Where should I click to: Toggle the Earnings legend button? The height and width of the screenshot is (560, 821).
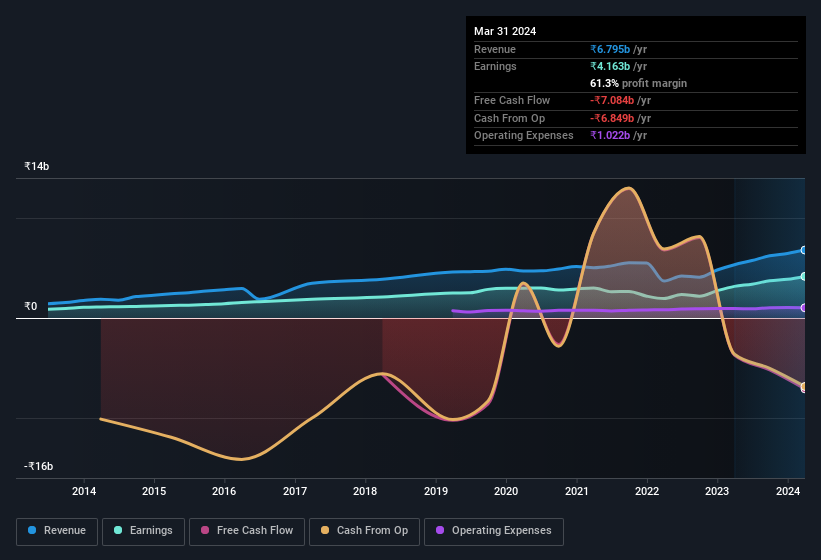pyautogui.click(x=143, y=531)
